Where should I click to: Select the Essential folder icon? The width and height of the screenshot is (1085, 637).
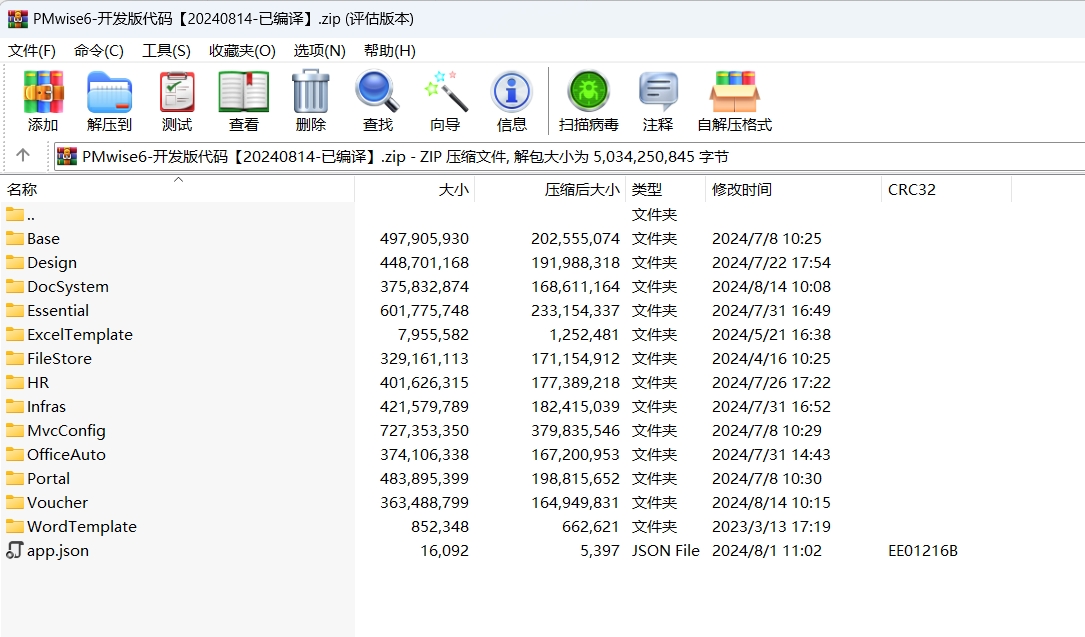pos(15,311)
